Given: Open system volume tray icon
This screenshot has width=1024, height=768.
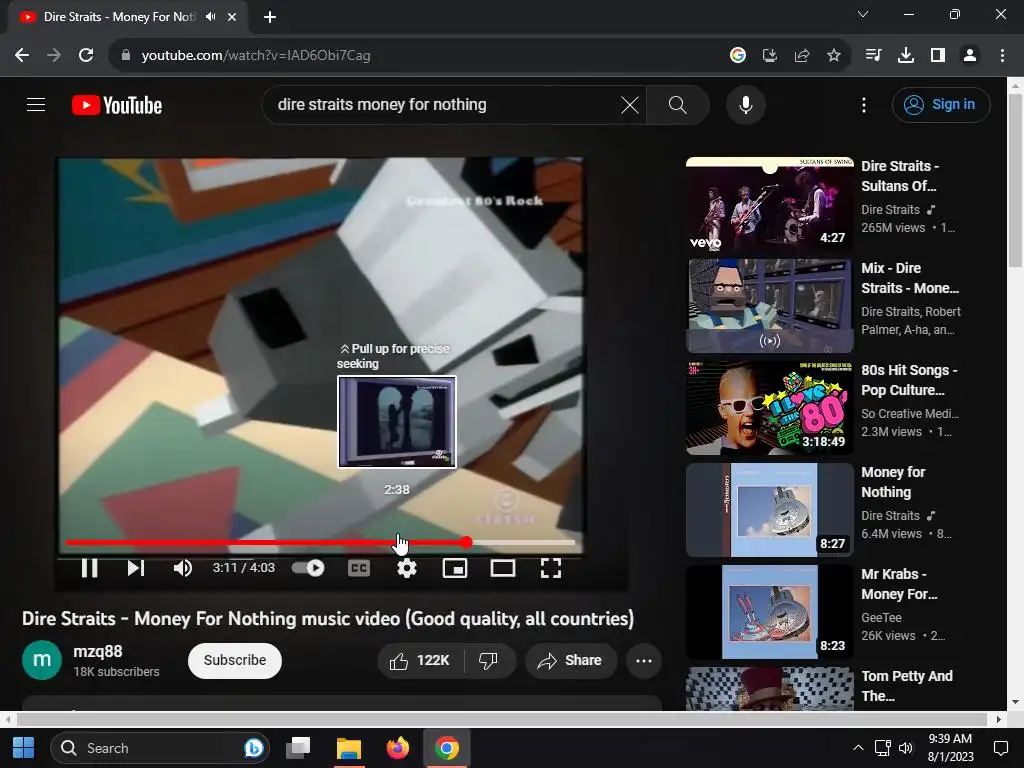Looking at the screenshot, I should pos(905,748).
